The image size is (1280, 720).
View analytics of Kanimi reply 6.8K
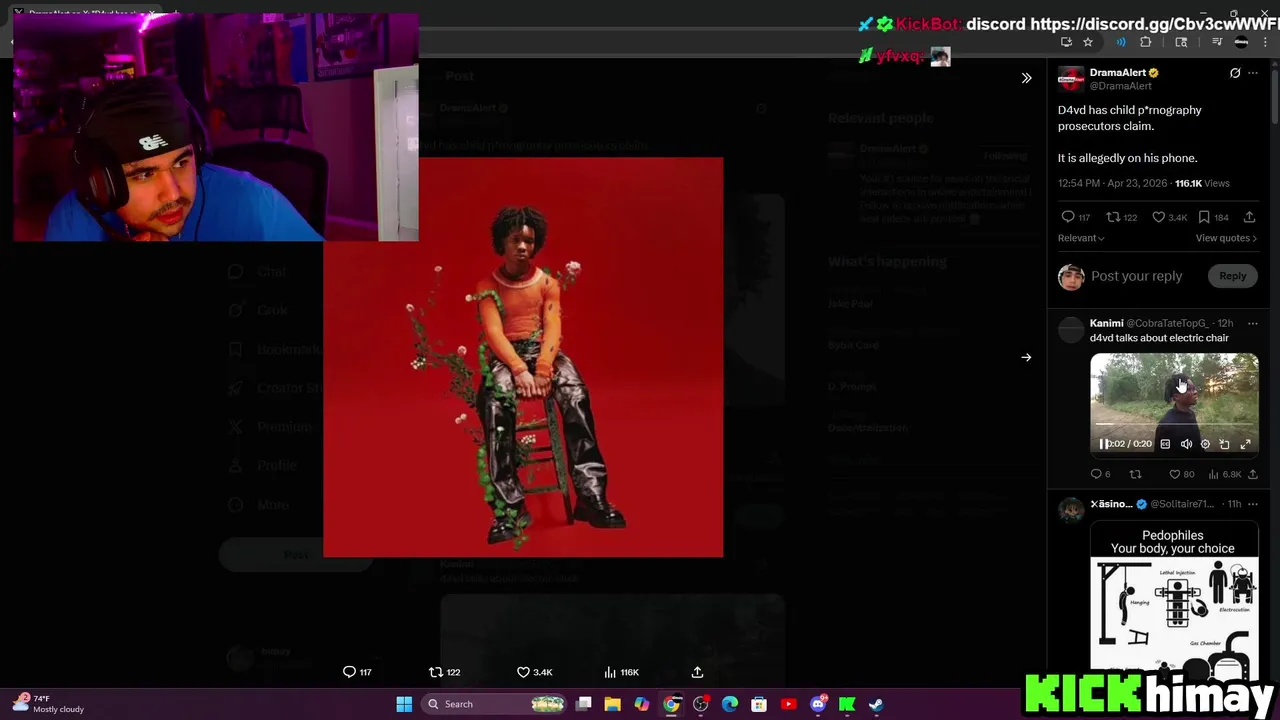tap(1225, 474)
